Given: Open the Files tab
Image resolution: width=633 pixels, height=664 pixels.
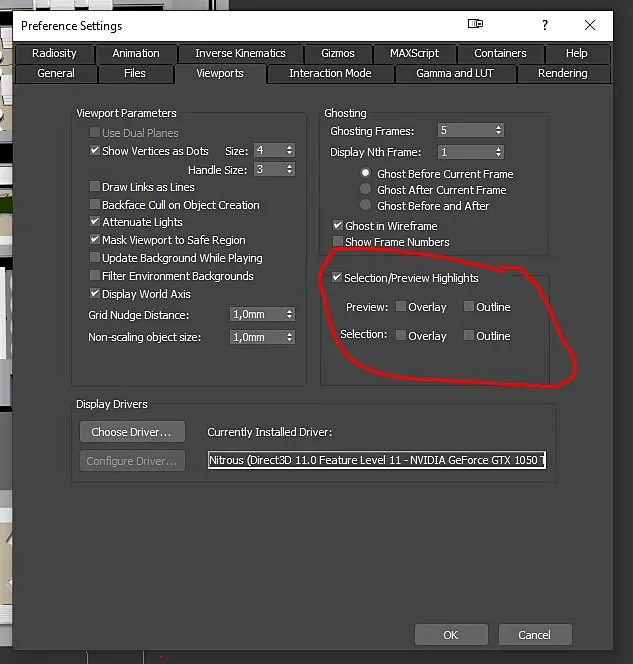Looking at the screenshot, I should 135,73.
